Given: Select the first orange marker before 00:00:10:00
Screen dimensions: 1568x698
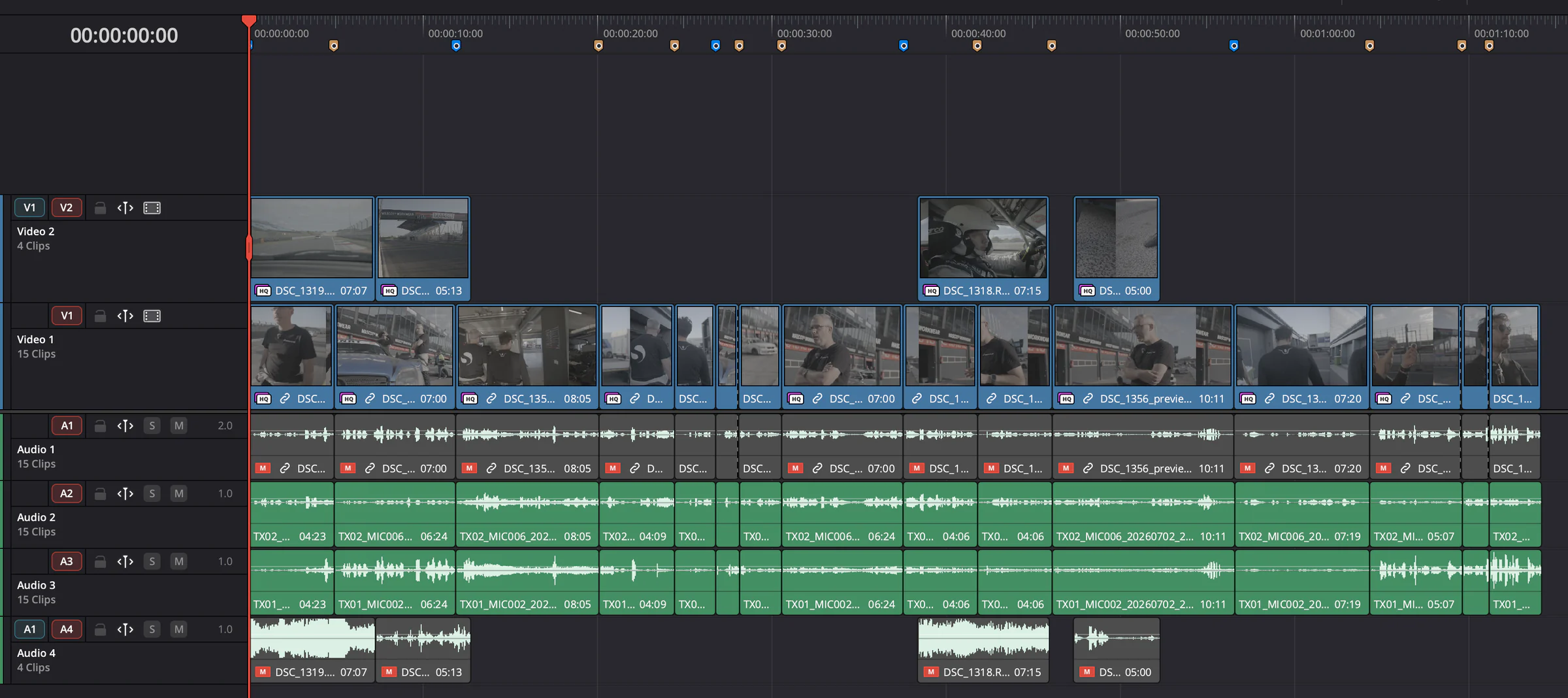Looking at the screenshot, I should pos(334,46).
